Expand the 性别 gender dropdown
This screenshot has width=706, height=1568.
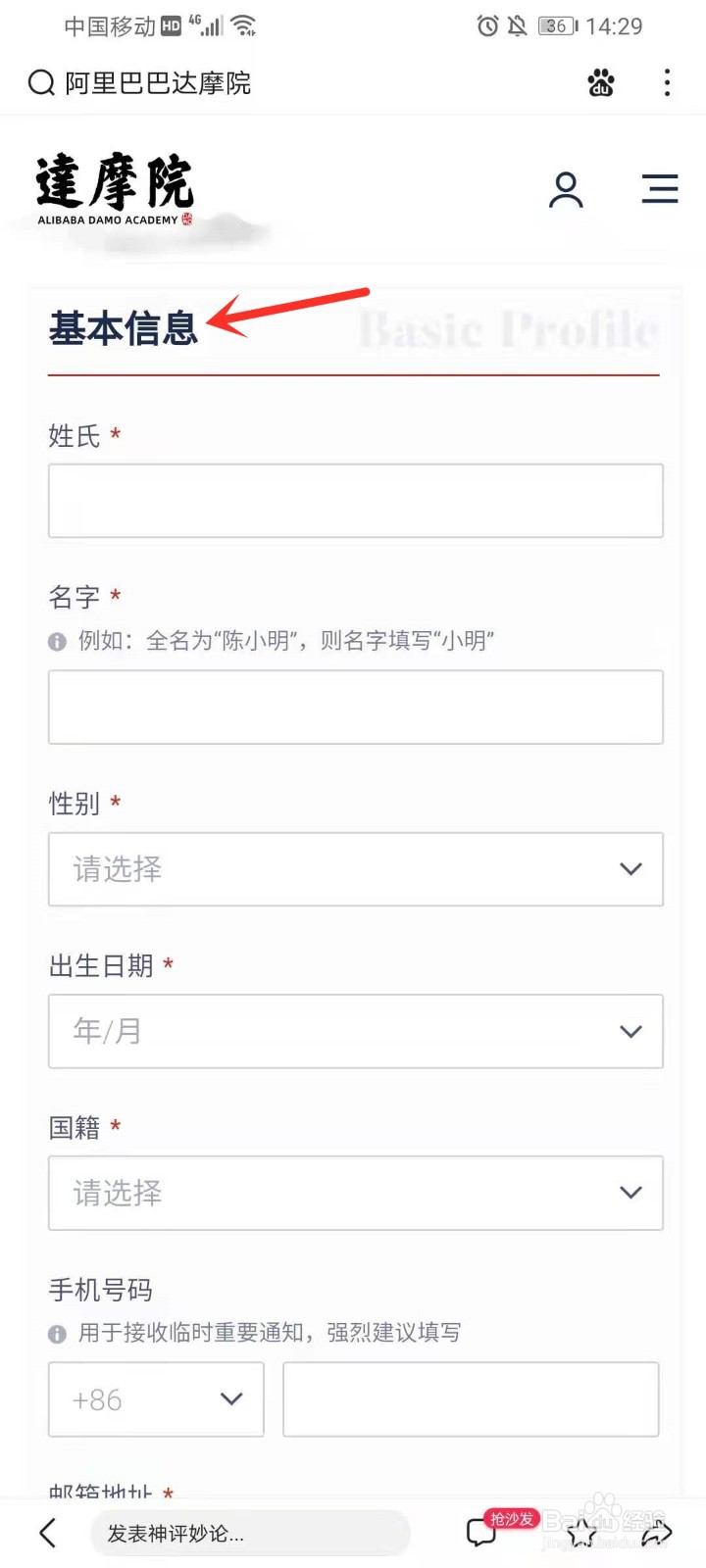tap(356, 869)
